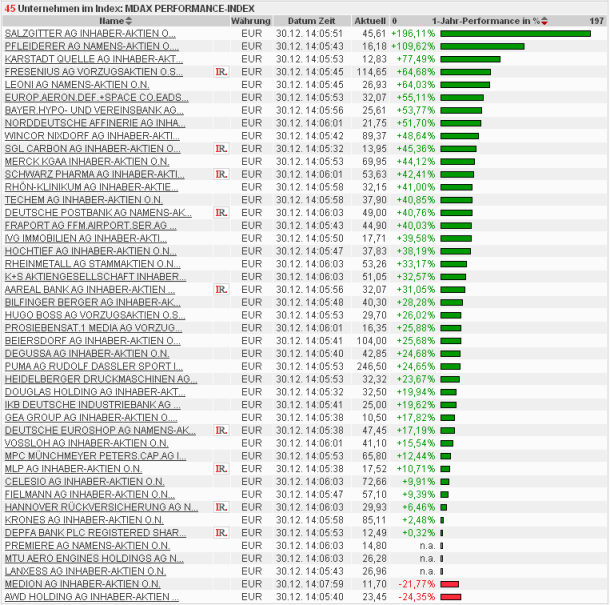The image size is (610, 605).
Task: Open BAYER.HYPO- UND VEREINSBANK link
Action: click(94, 110)
